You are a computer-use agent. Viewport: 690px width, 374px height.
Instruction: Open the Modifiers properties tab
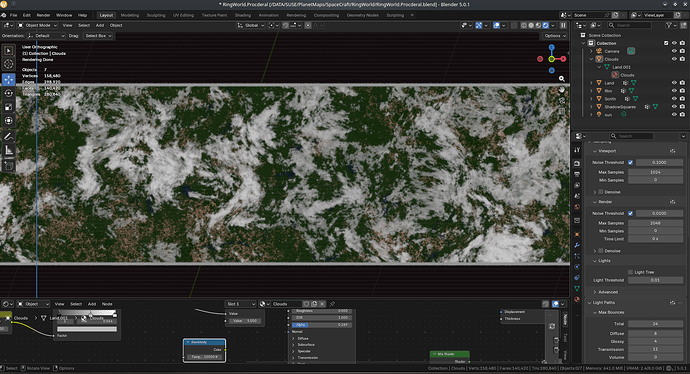tap(577, 245)
